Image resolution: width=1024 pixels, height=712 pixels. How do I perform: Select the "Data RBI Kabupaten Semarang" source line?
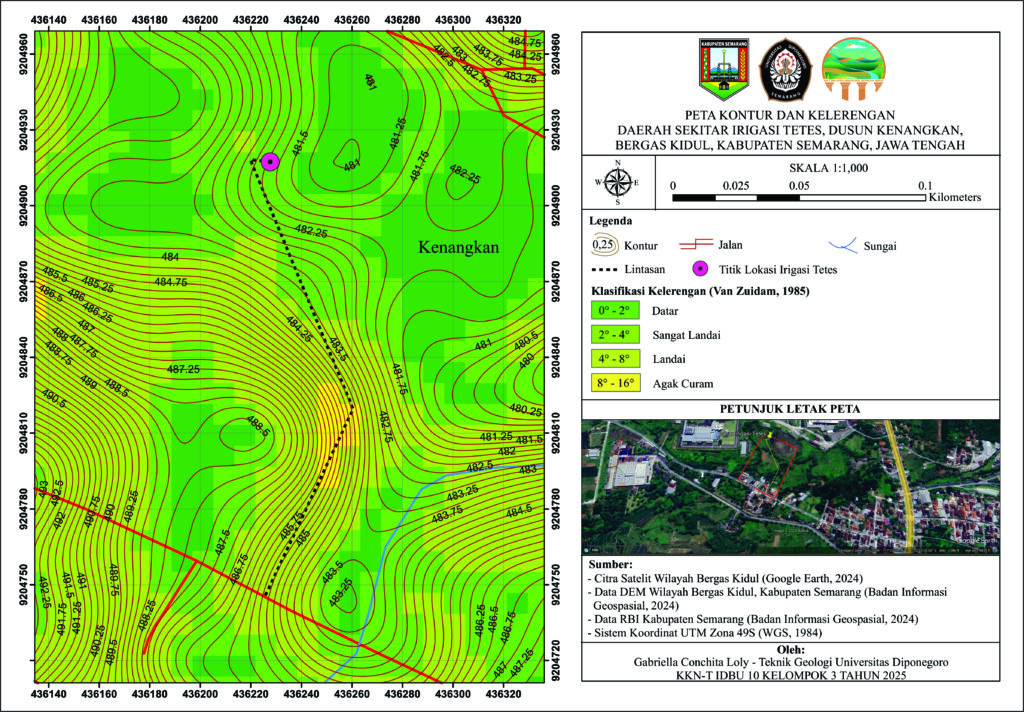(x=752, y=619)
